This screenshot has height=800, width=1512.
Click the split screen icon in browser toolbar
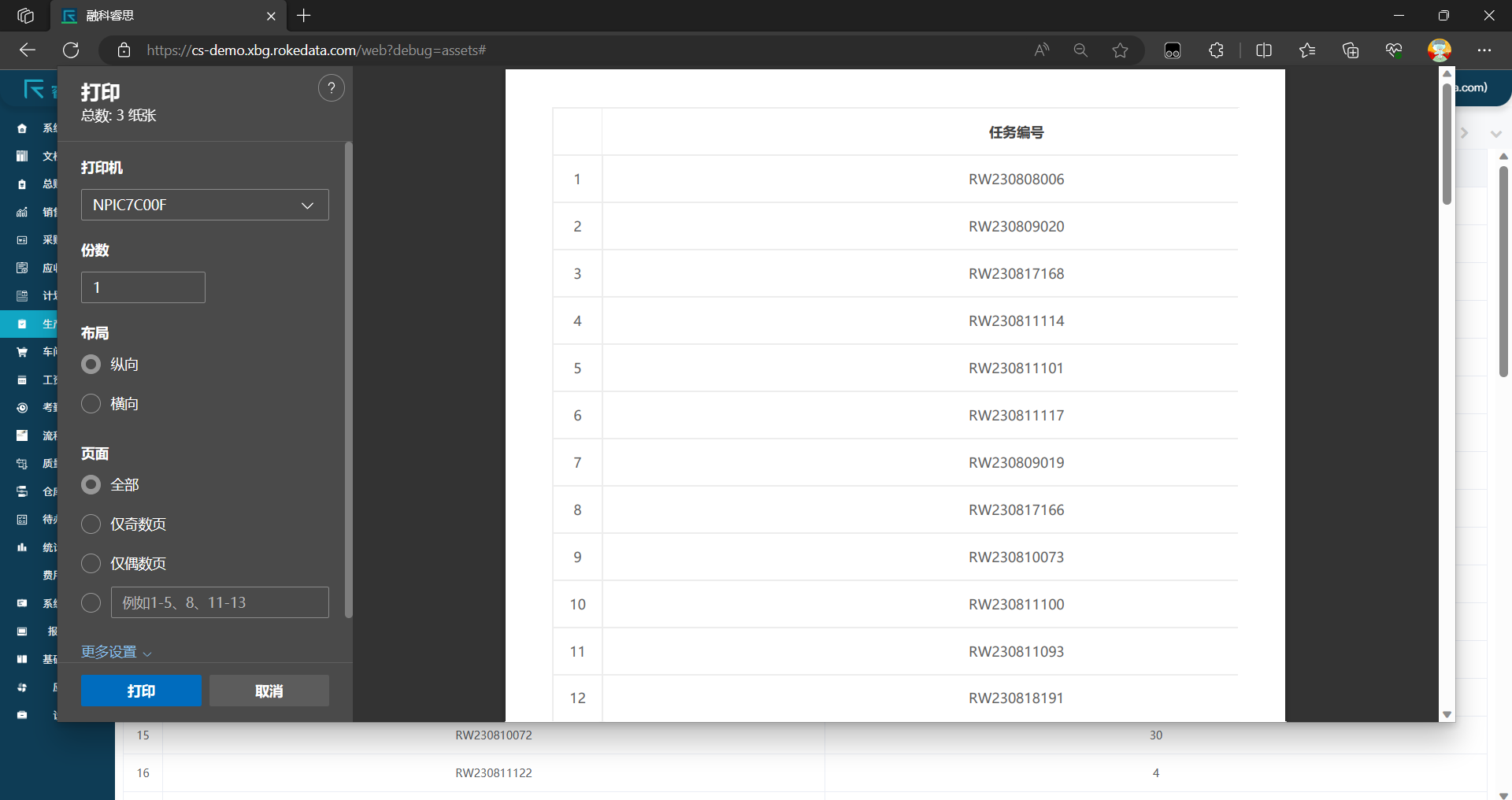pos(1263,50)
